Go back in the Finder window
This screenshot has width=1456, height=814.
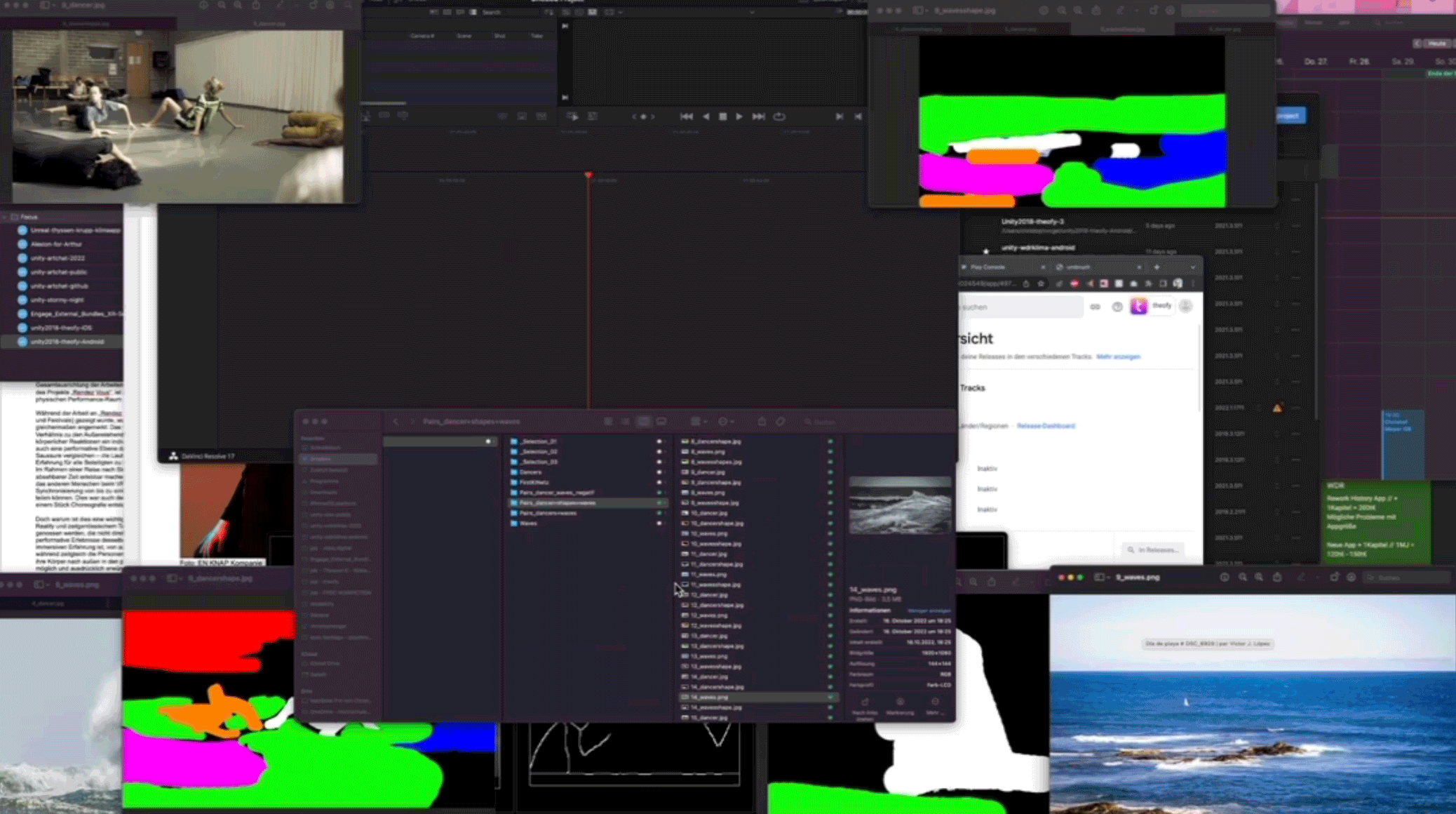[x=396, y=422]
